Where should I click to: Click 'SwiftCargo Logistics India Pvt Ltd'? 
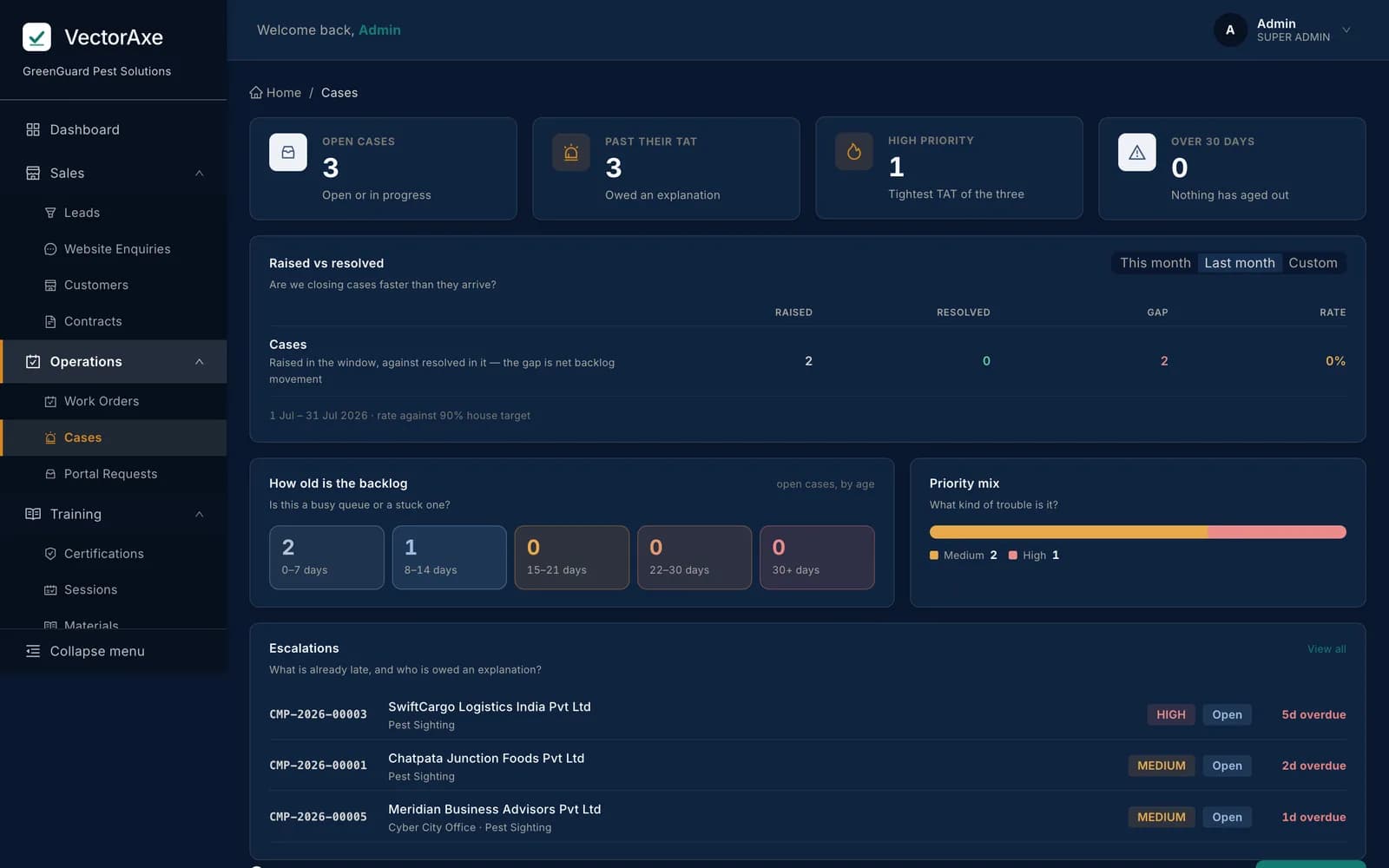(490, 707)
